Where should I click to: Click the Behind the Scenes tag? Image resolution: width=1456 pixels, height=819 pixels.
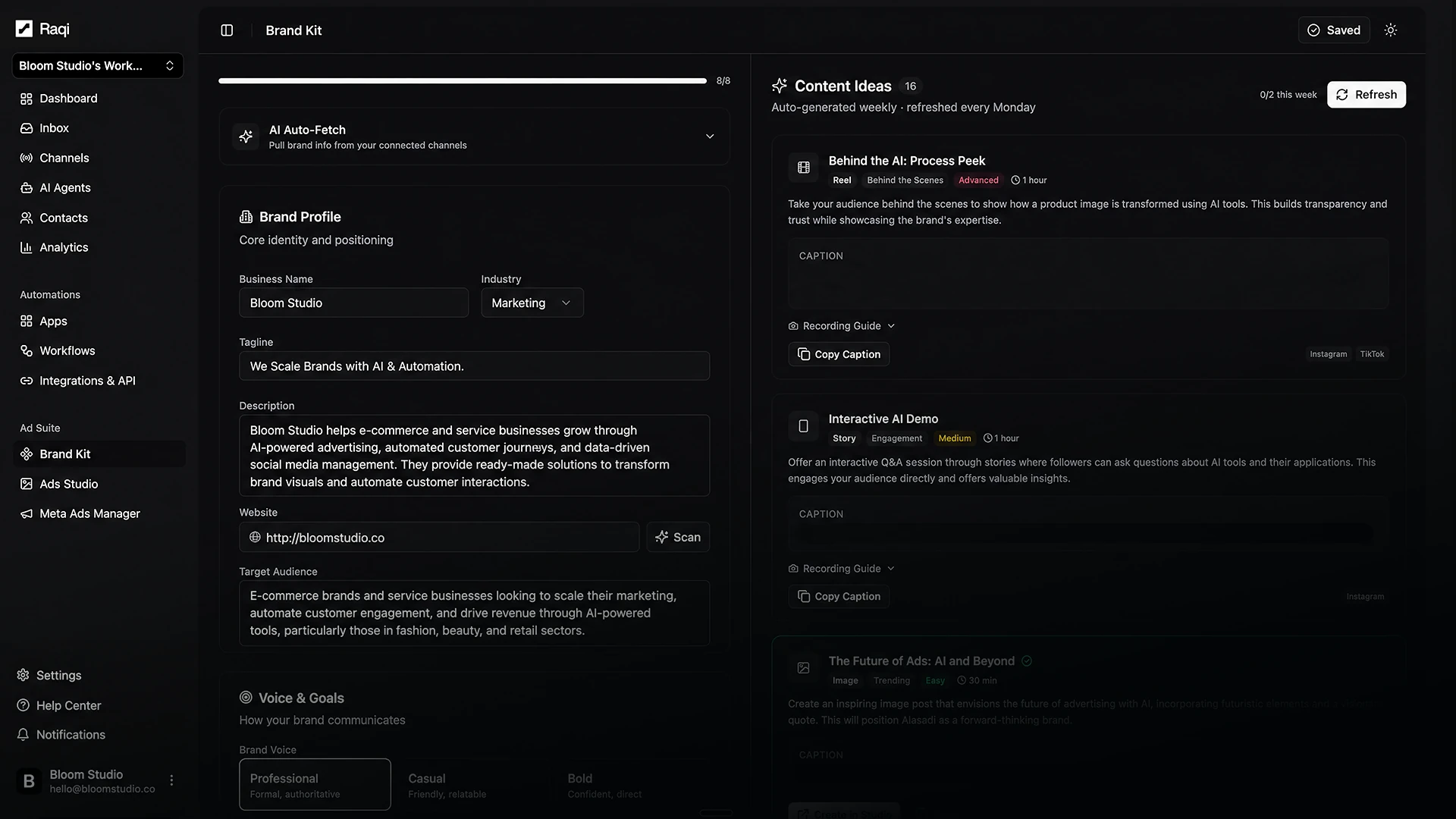(x=905, y=180)
